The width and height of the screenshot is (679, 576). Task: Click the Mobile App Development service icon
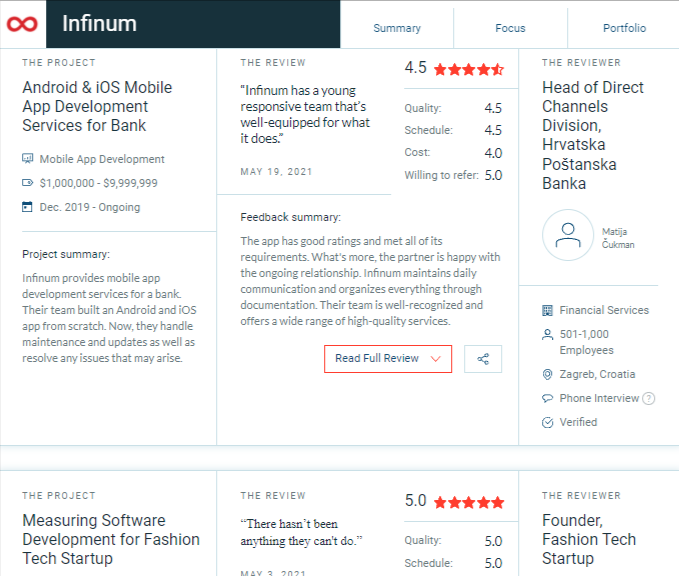point(28,159)
